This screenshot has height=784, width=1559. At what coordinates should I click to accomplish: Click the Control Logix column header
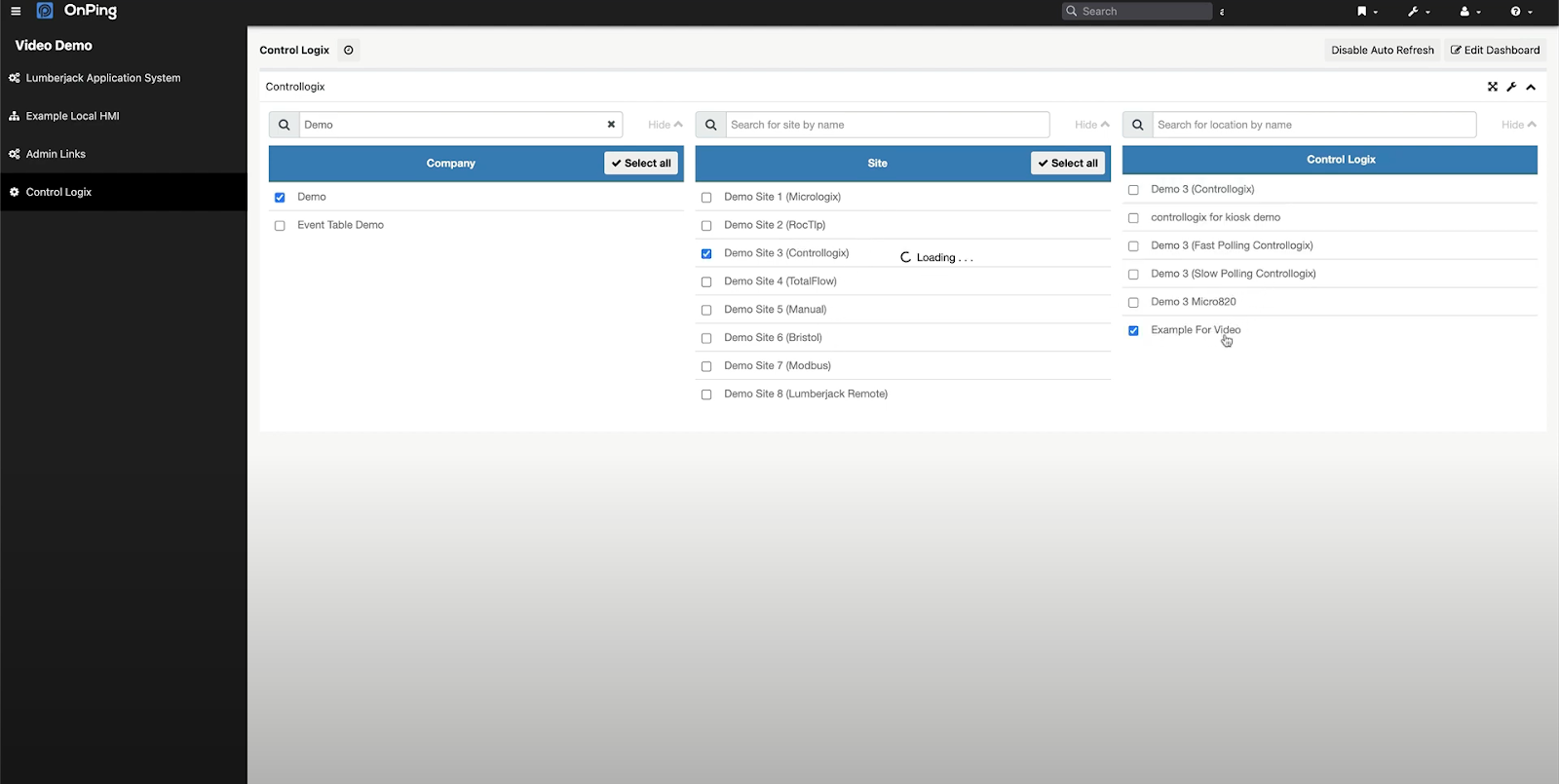pyautogui.click(x=1341, y=160)
